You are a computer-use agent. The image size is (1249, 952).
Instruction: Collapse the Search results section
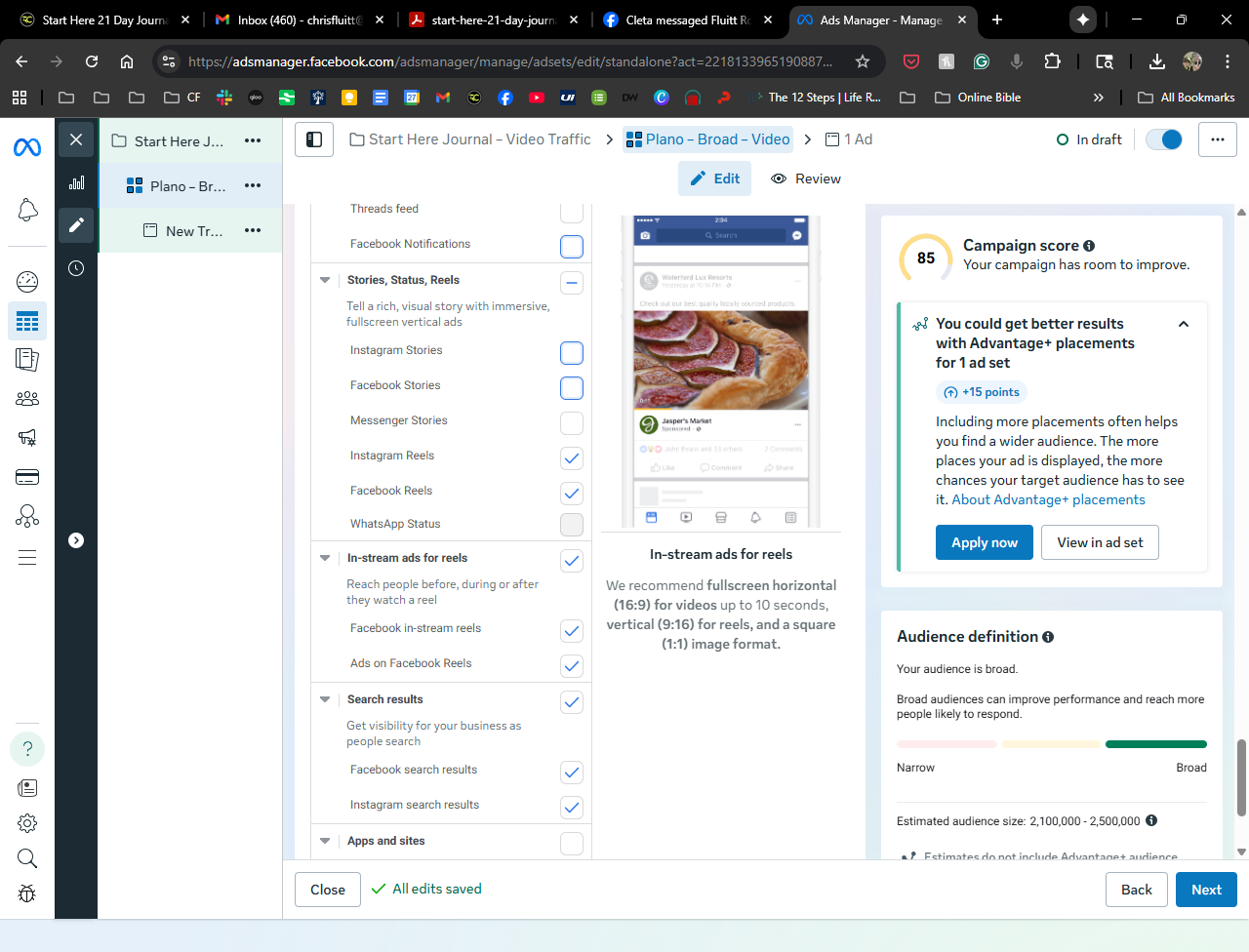325,699
